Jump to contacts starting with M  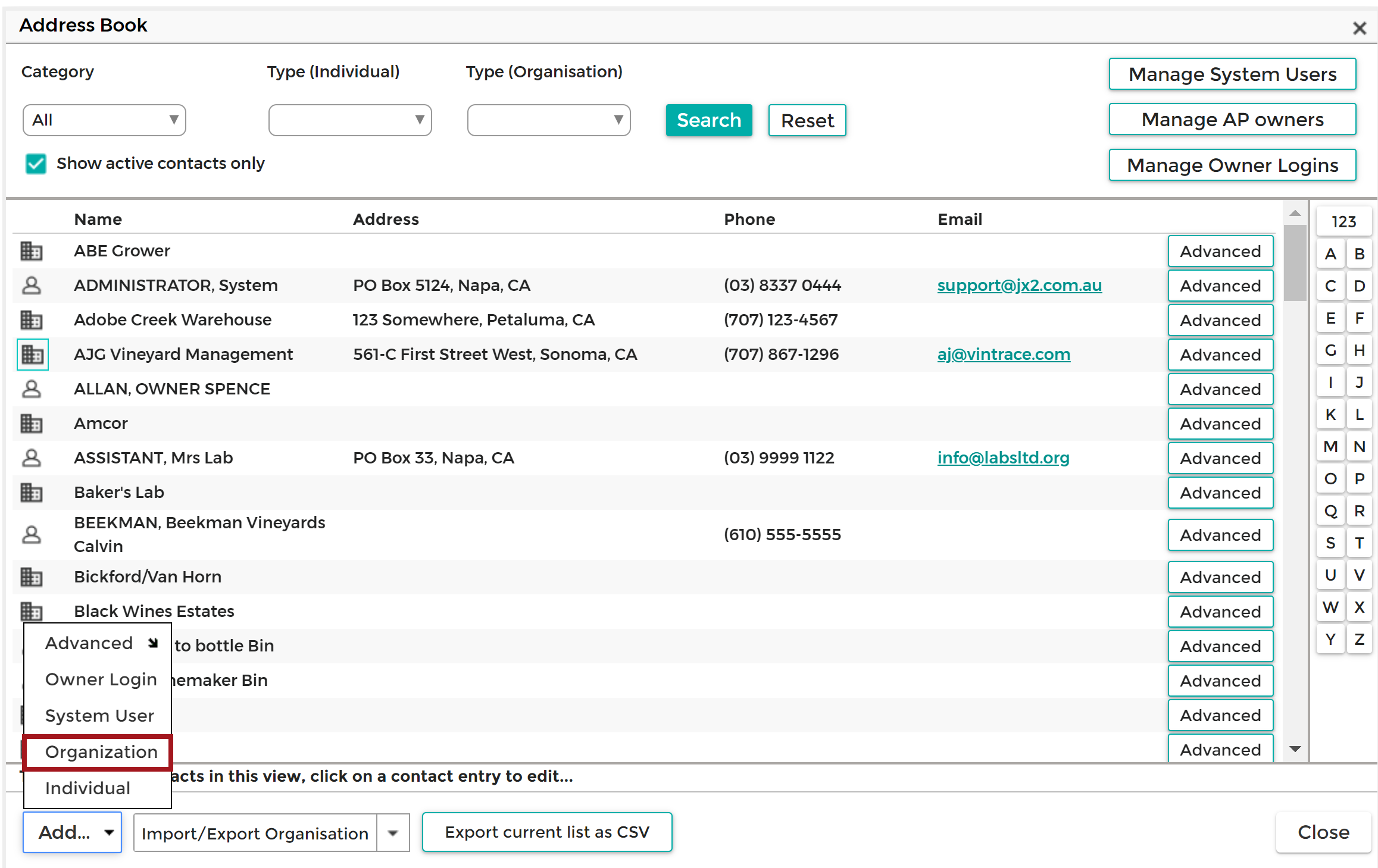[1330, 446]
